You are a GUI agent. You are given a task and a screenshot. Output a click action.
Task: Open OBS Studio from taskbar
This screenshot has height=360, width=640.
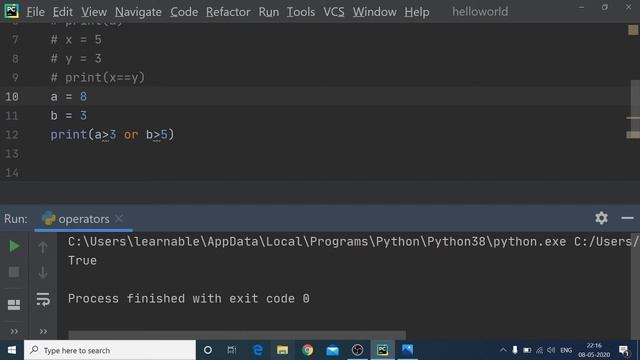(357, 350)
